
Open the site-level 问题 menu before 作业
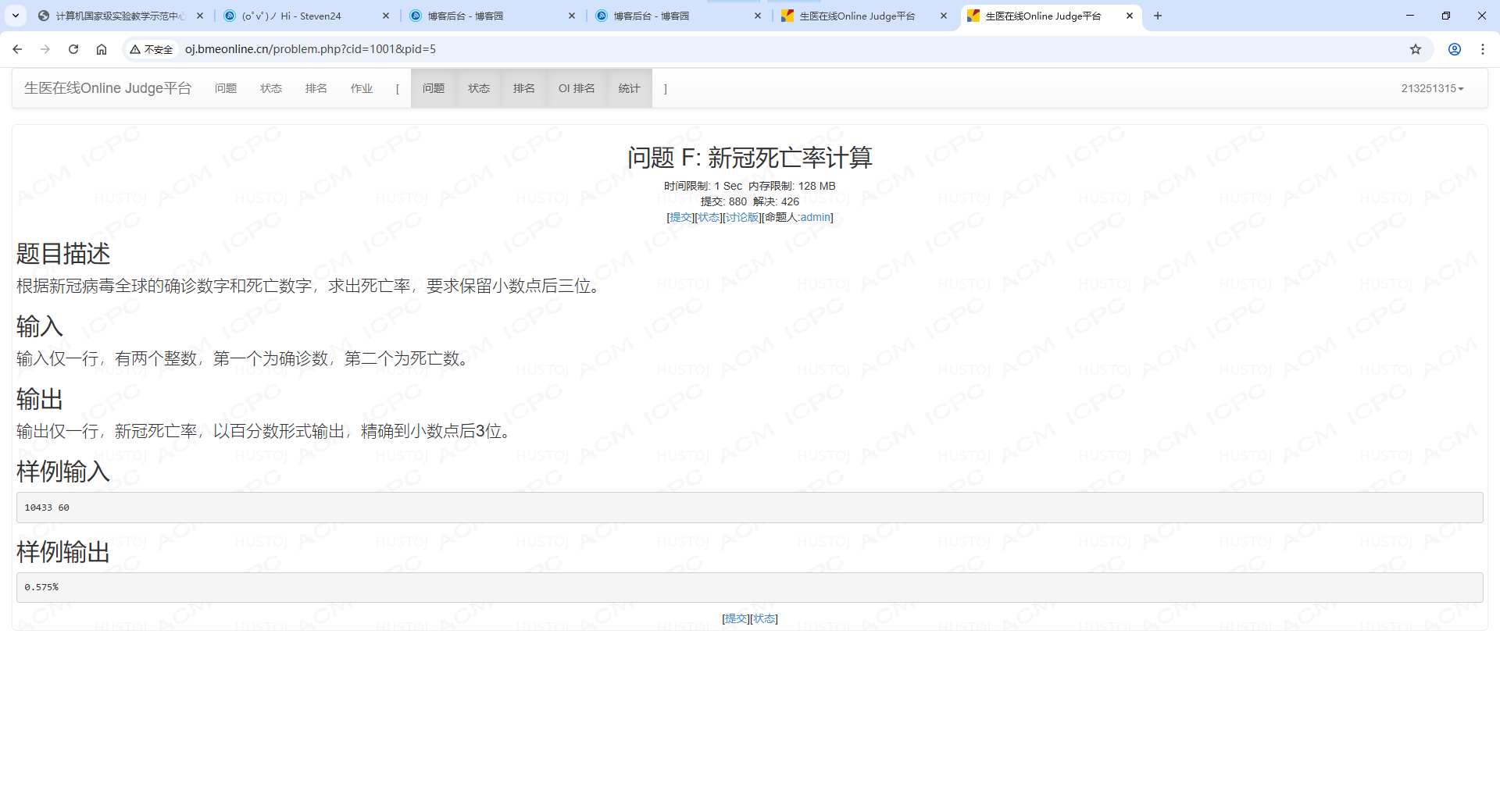(226, 88)
